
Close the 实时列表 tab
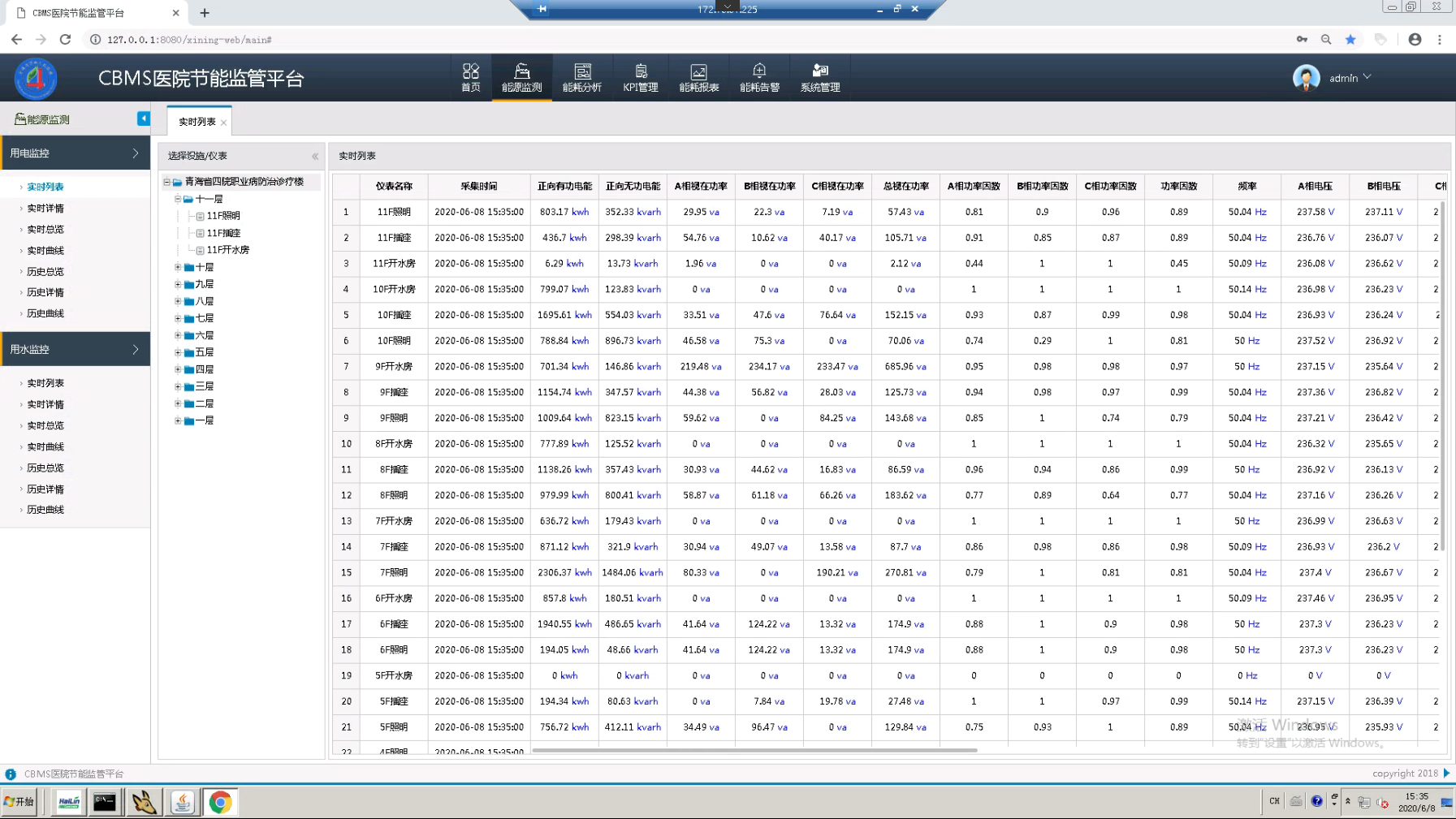tap(223, 123)
